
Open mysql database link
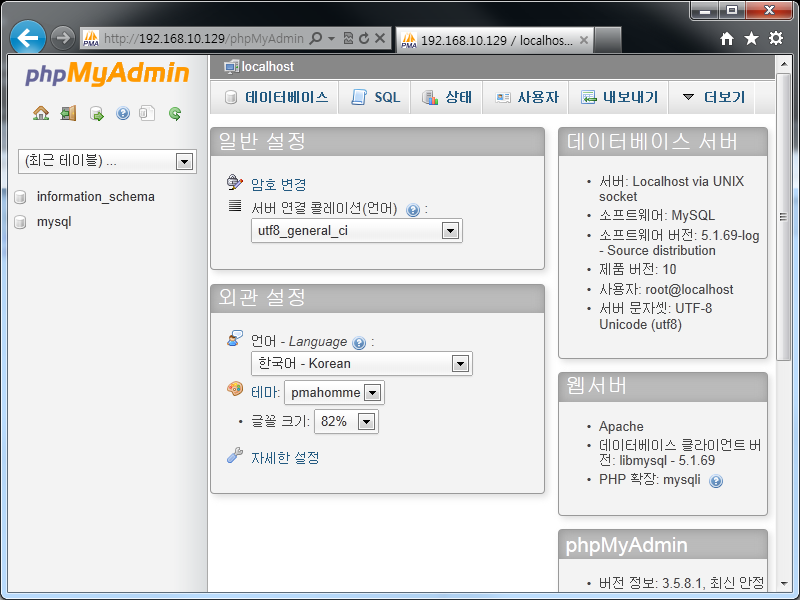click(x=54, y=222)
